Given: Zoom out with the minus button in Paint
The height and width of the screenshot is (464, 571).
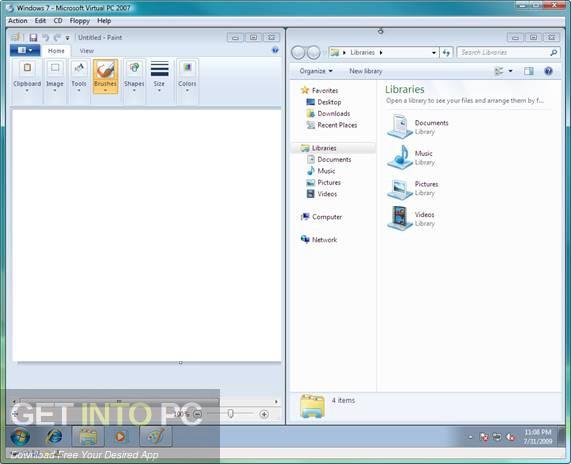Looking at the screenshot, I should point(198,414).
